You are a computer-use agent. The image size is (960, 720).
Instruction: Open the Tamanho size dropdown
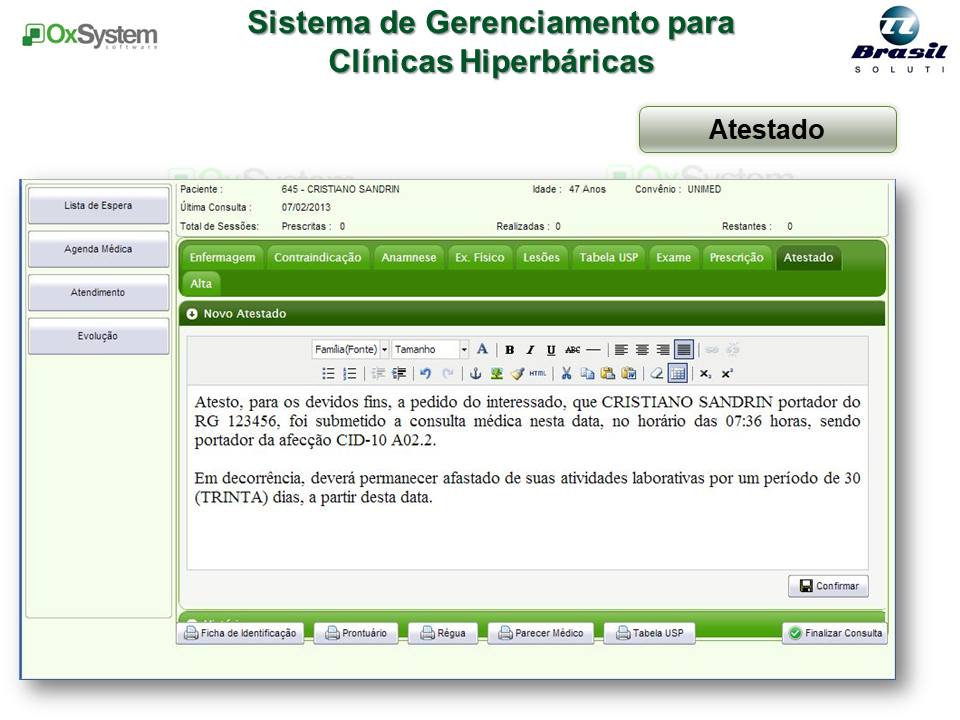pos(430,349)
